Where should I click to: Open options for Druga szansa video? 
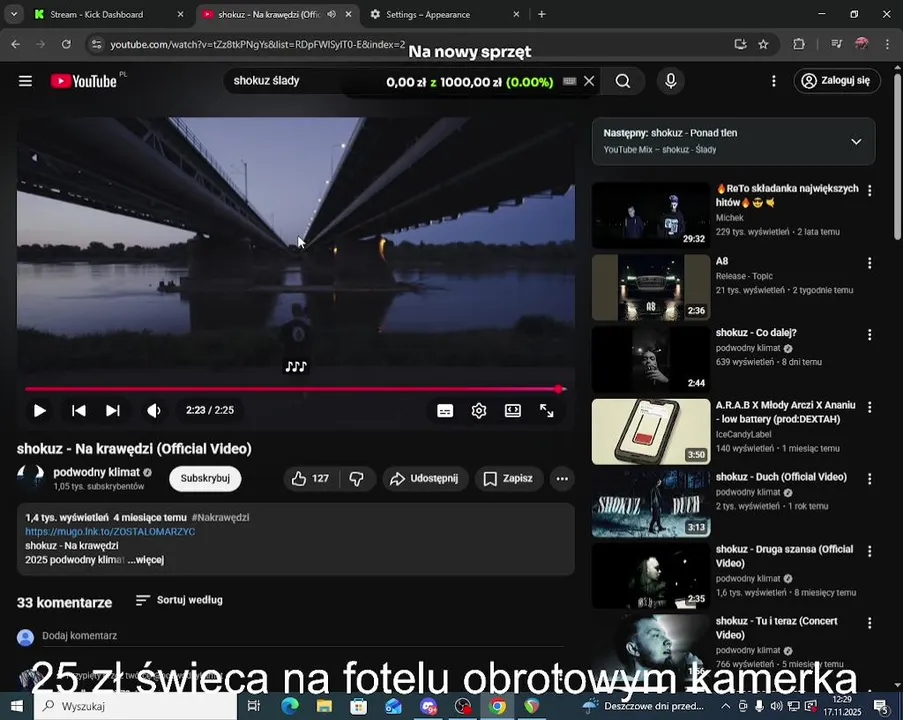click(x=870, y=551)
